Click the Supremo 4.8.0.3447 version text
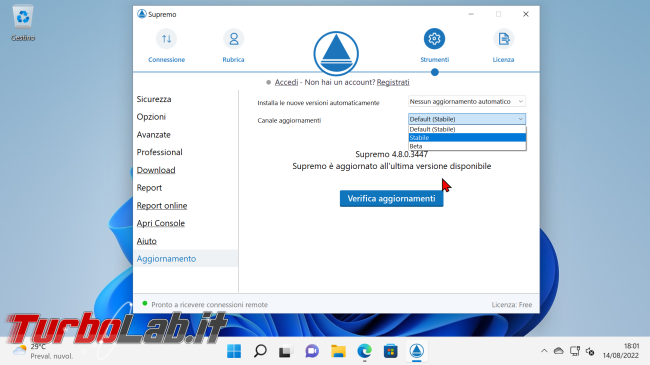This screenshot has width=650, height=365. tap(391, 154)
